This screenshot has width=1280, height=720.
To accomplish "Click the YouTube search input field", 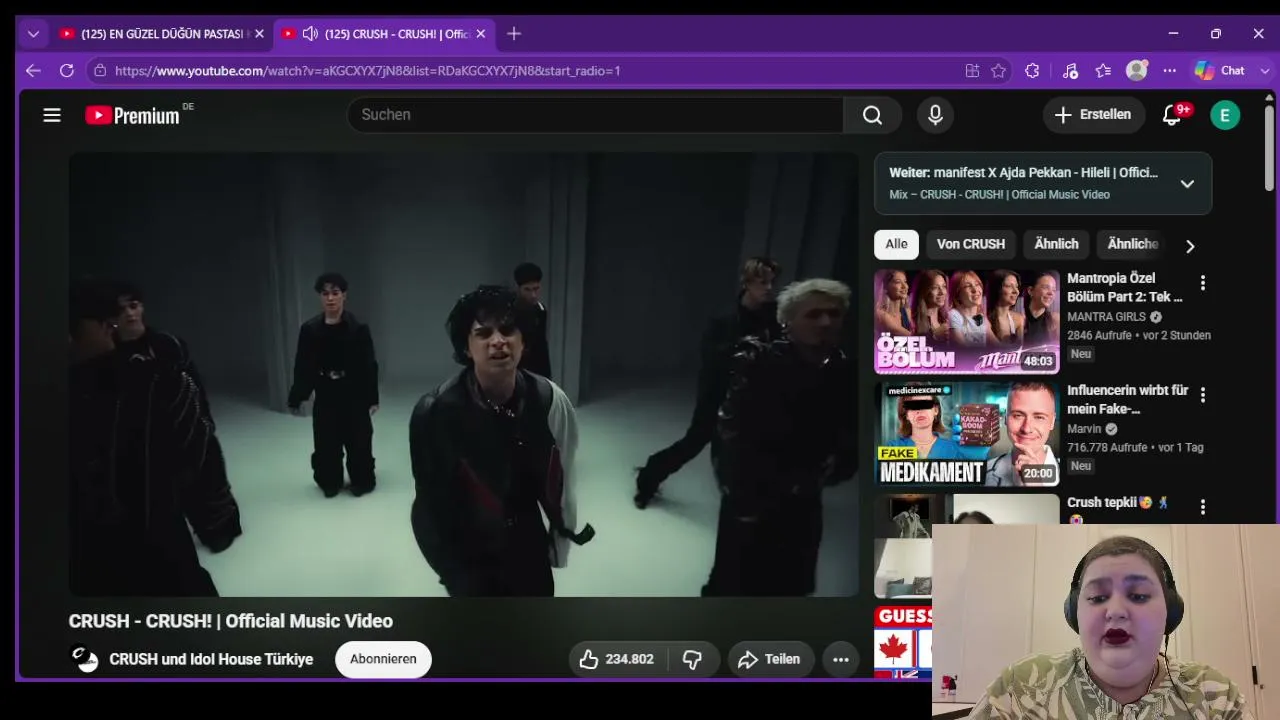I will click(x=595, y=115).
